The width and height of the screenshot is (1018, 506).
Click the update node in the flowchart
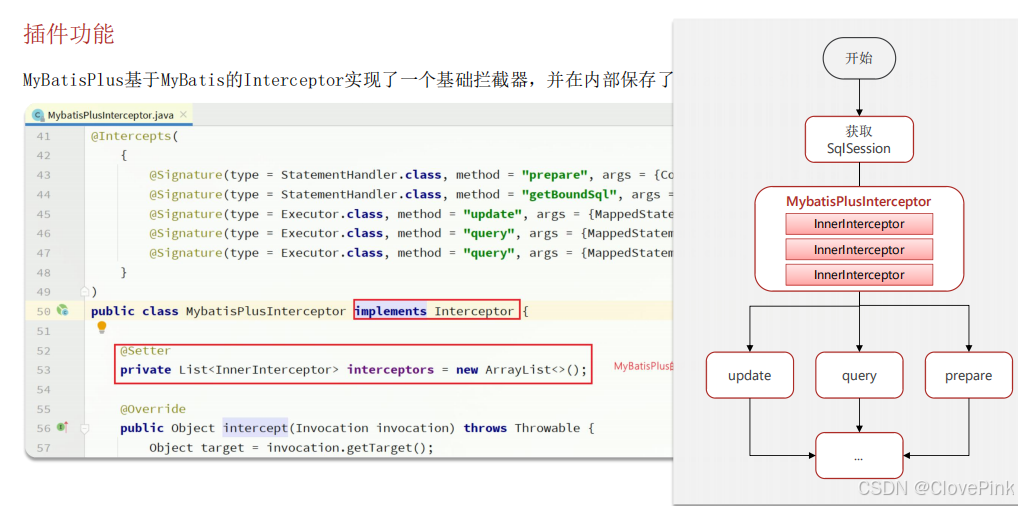(750, 375)
